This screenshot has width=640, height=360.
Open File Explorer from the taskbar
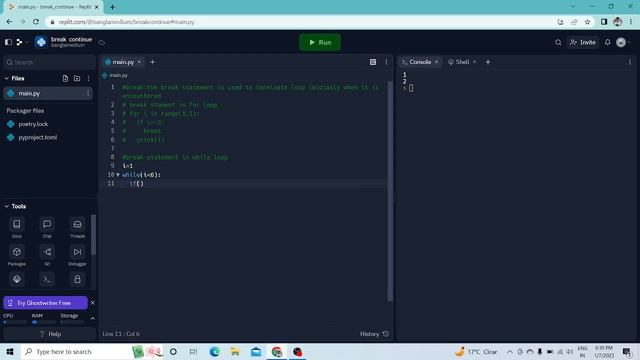pyautogui.click(x=235, y=351)
